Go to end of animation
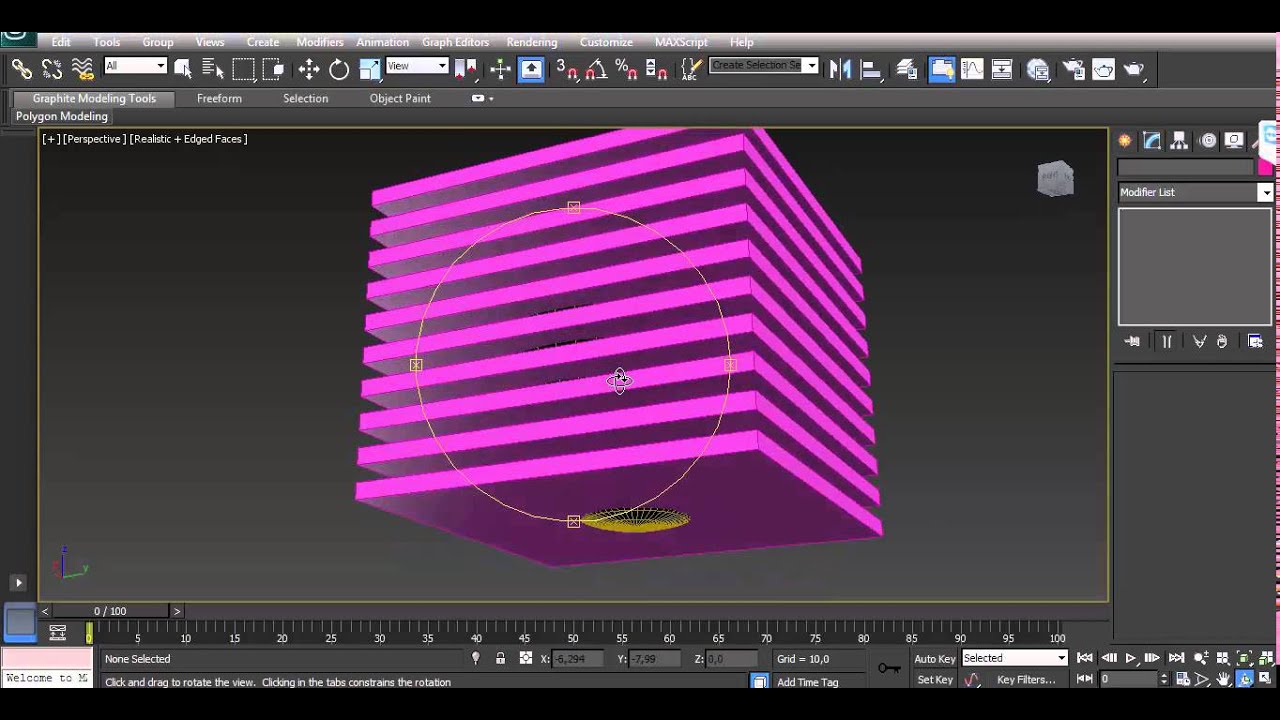1280x720 pixels. coord(1176,658)
